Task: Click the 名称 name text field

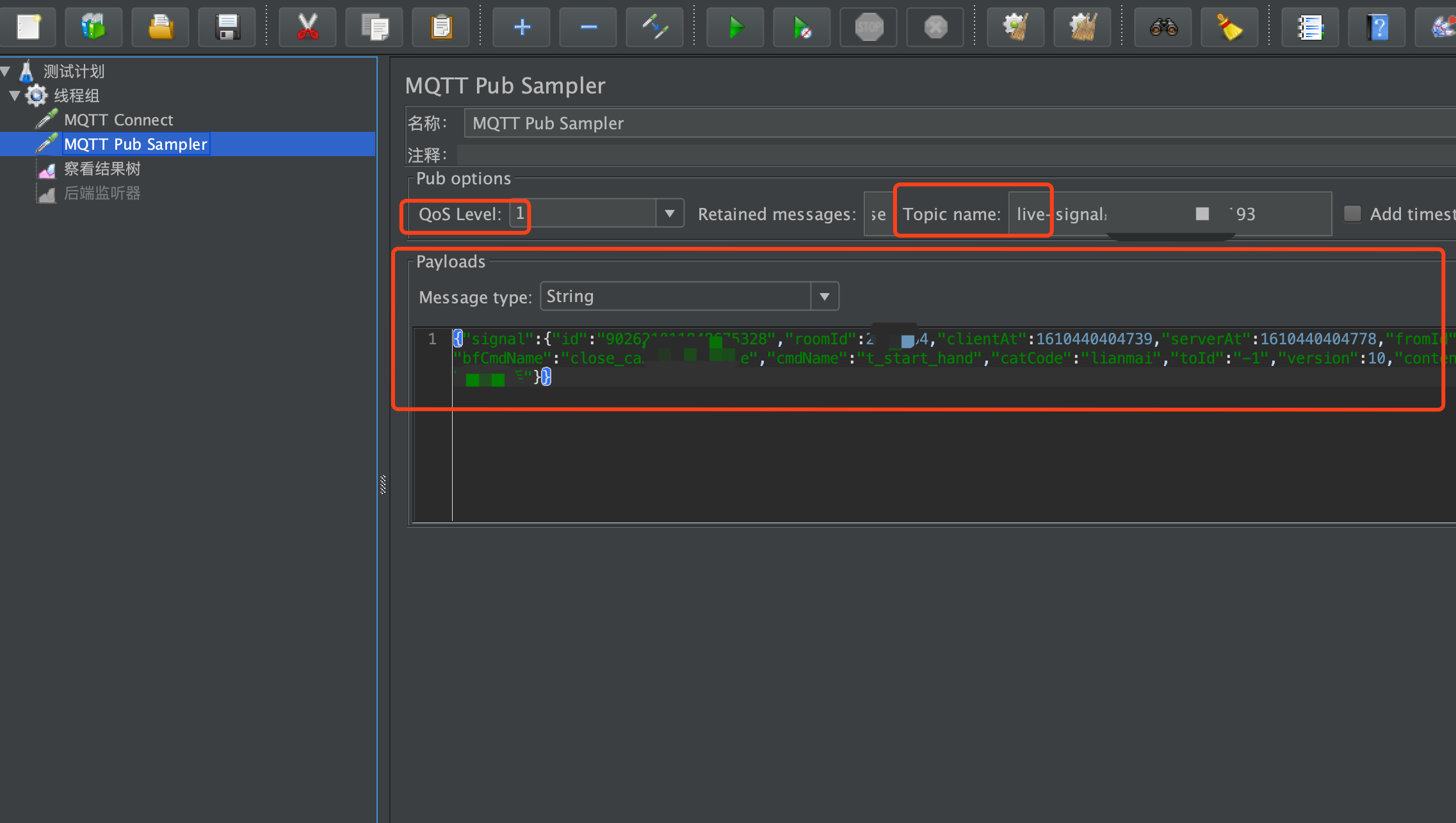Action: pyautogui.click(x=896, y=123)
